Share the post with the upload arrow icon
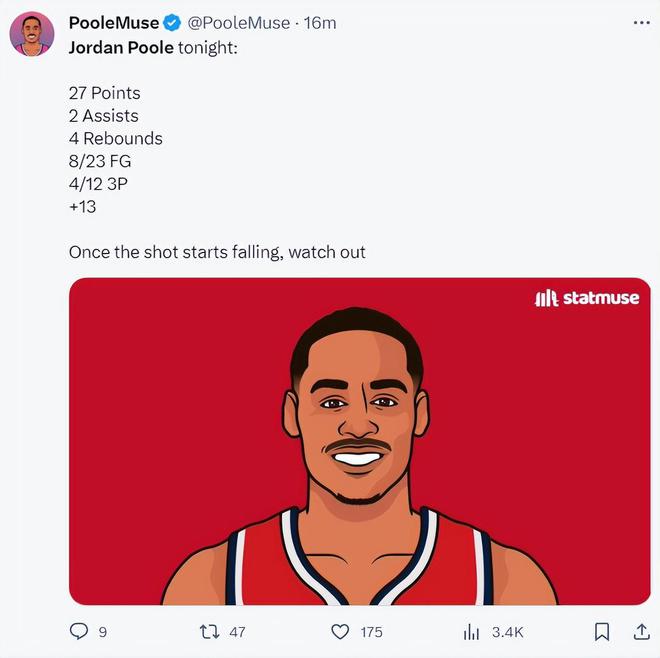The width and height of the screenshot is (660, 658). (642, 631)
